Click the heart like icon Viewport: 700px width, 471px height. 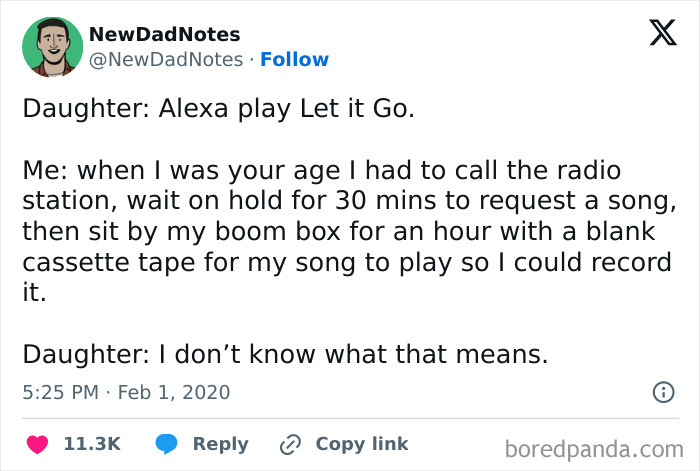[x=38, y=443]
